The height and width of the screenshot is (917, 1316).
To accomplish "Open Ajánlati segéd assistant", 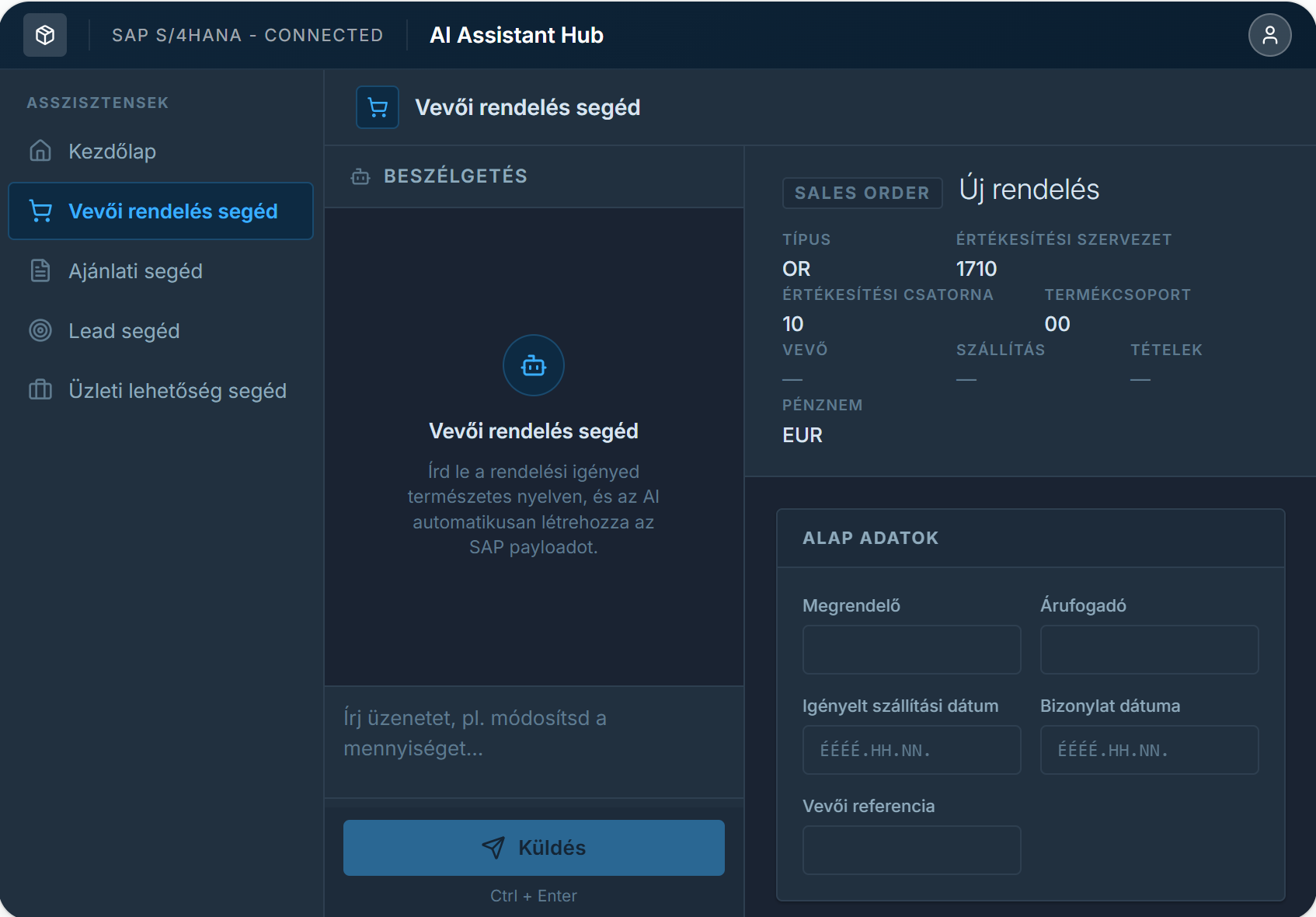I will tap(161, 270).
